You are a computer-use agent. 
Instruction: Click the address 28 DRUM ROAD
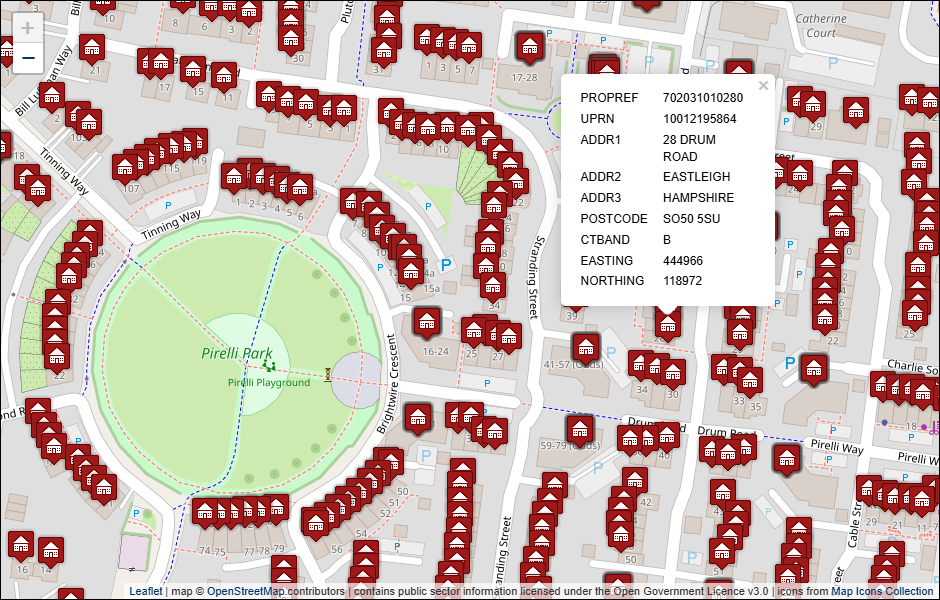pos(689,148)
